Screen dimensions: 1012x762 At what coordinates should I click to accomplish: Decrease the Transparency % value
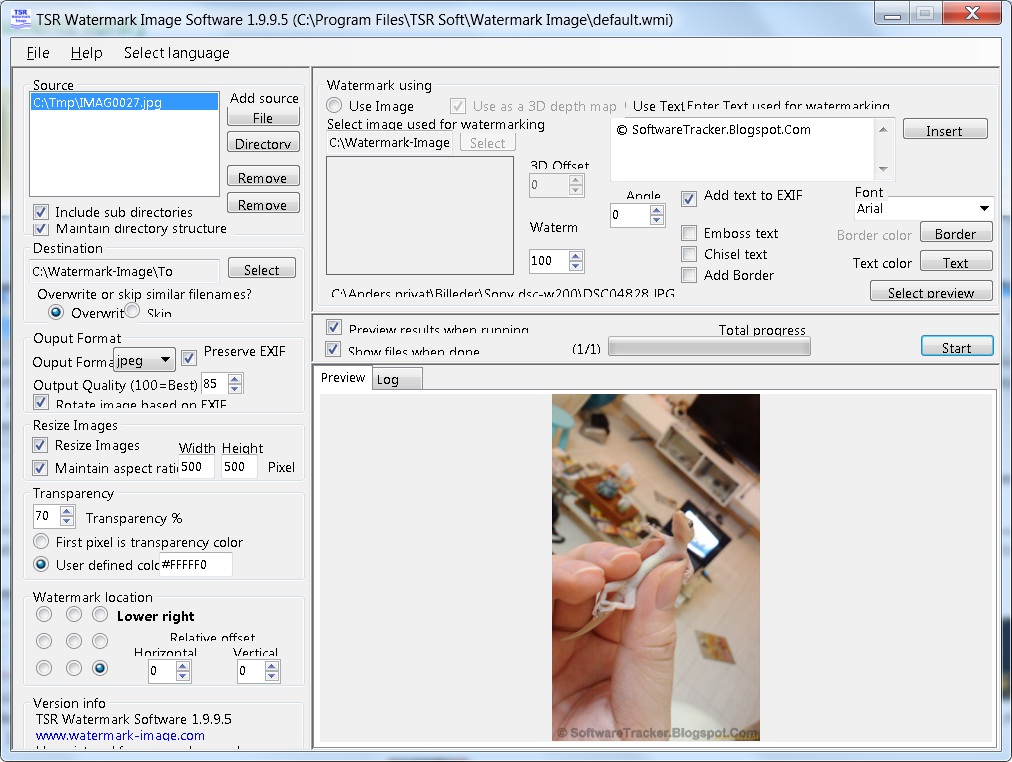tap(66, 520)
